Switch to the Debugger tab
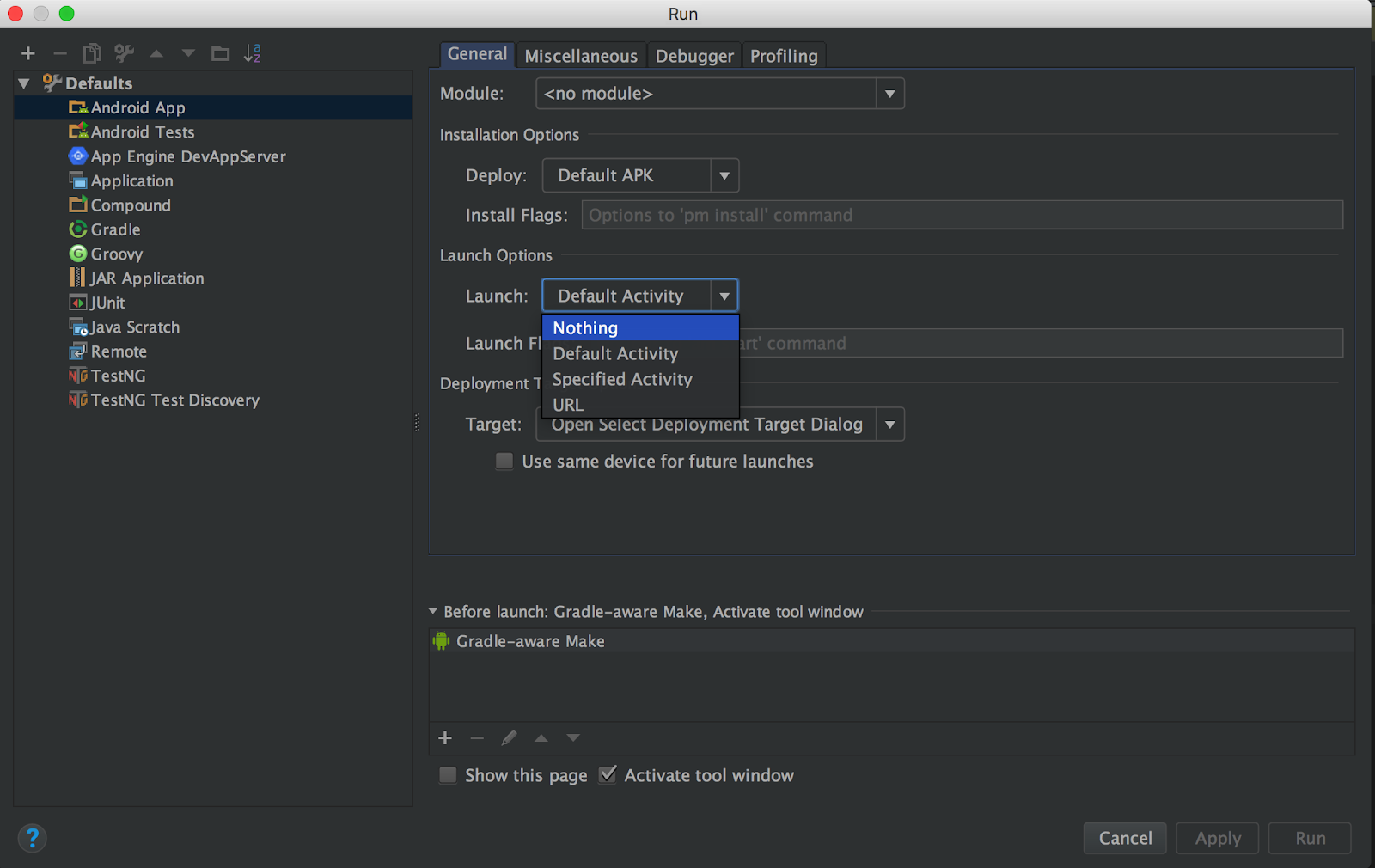This screenshot has height=868, width=1375. (694, 55)
